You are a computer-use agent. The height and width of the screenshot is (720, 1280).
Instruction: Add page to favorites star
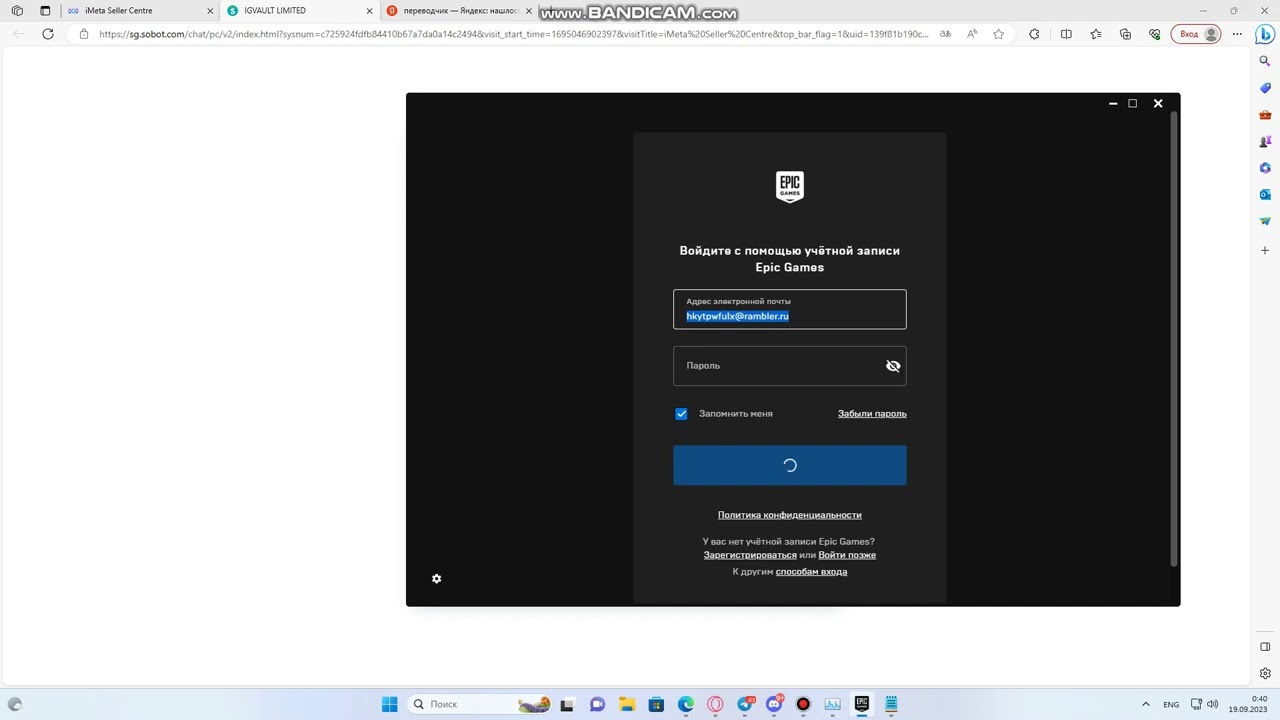998,34
